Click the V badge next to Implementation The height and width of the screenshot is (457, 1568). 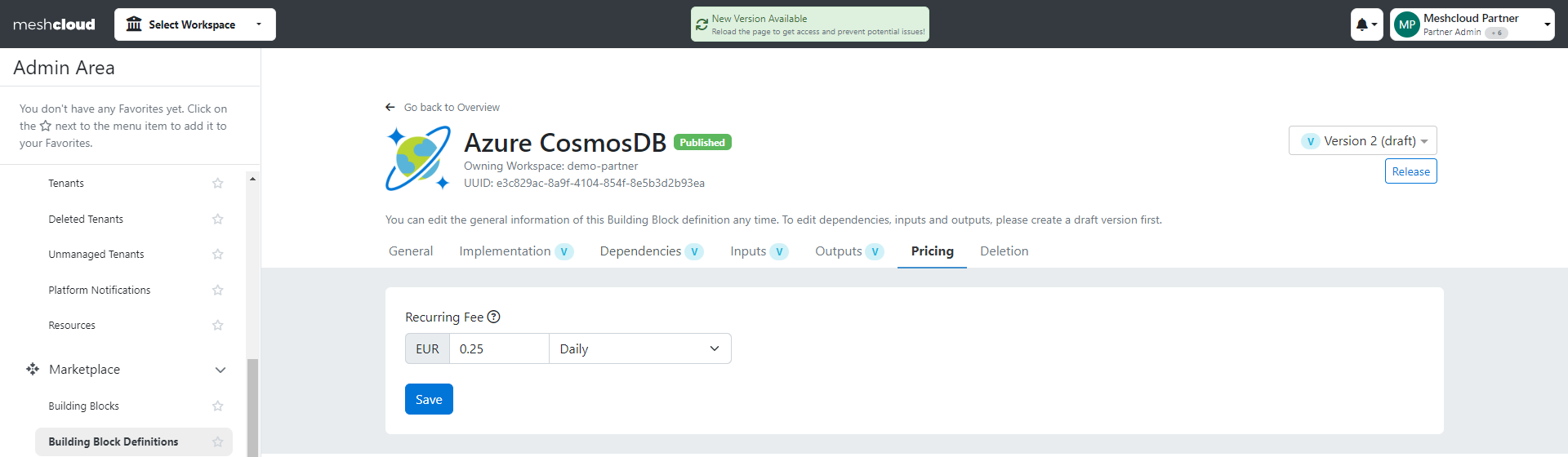(x=563, y=251)
